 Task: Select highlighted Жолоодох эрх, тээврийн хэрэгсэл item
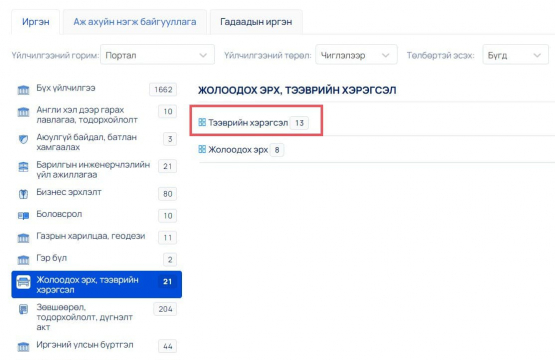pos(97,285)
